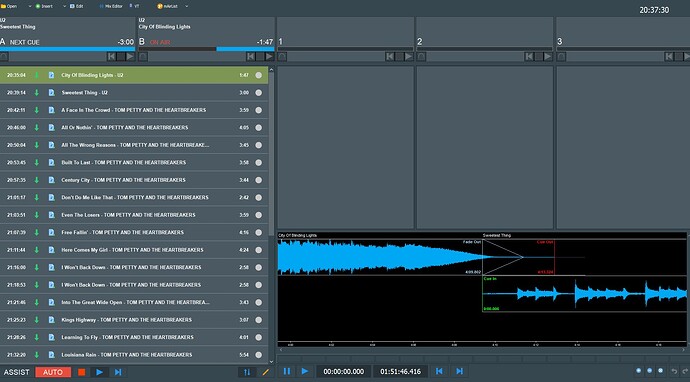Stop playback with the red stop button
The image size is (690, 382).
click(81, 372)
